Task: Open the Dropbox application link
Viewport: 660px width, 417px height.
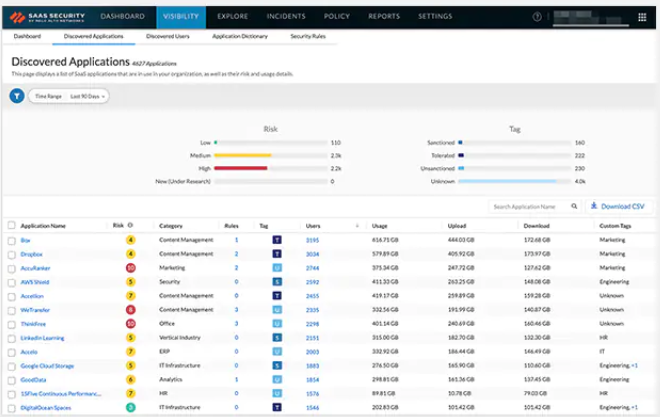Action: pos(32,254)
